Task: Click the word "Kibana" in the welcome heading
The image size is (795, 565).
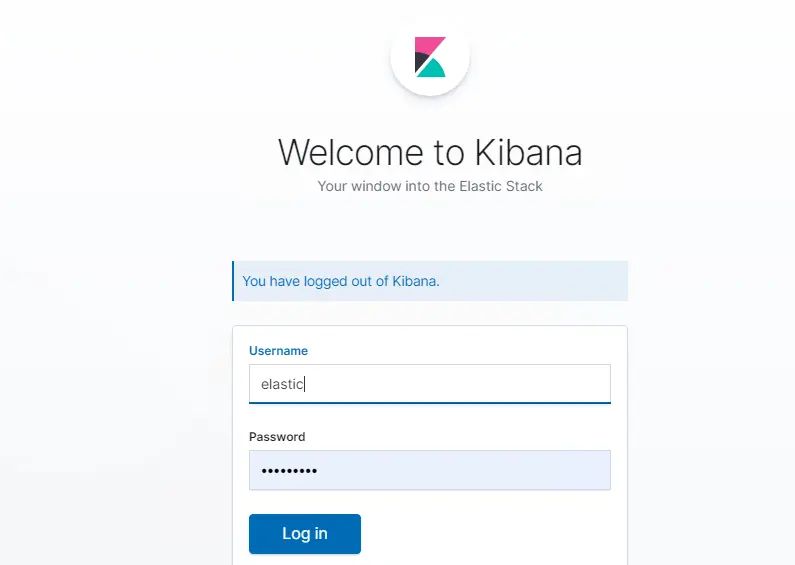Action: point(528,152)
